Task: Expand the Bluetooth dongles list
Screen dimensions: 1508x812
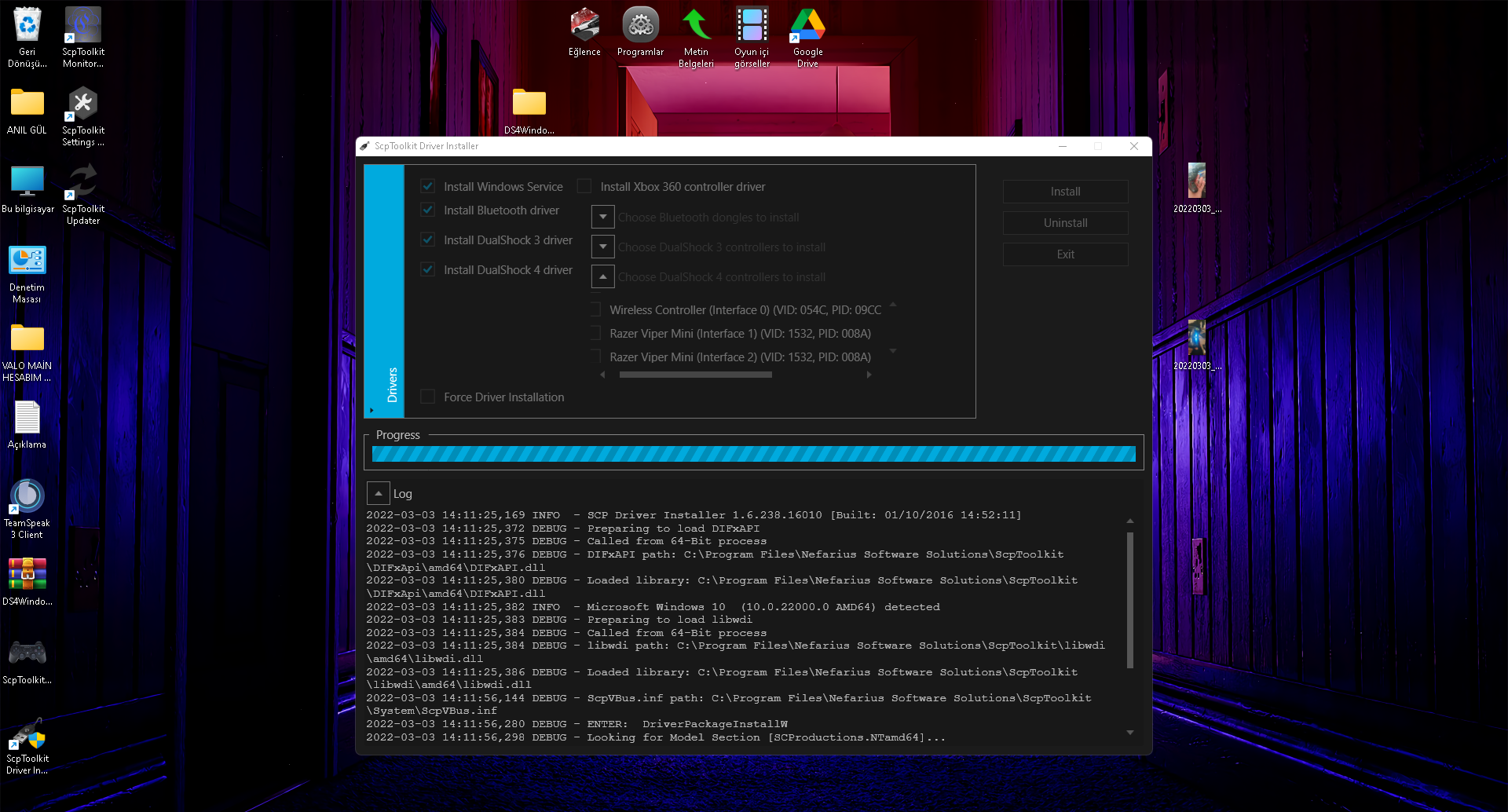Action: pyautogui.click(x=602, y=217)
